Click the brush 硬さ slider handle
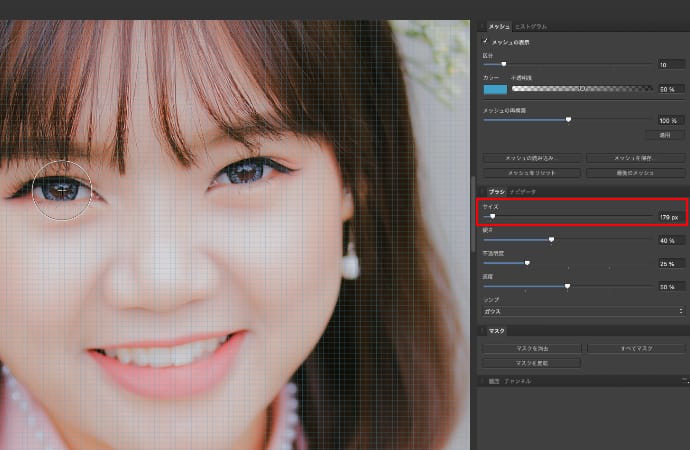 pos(551,240)
